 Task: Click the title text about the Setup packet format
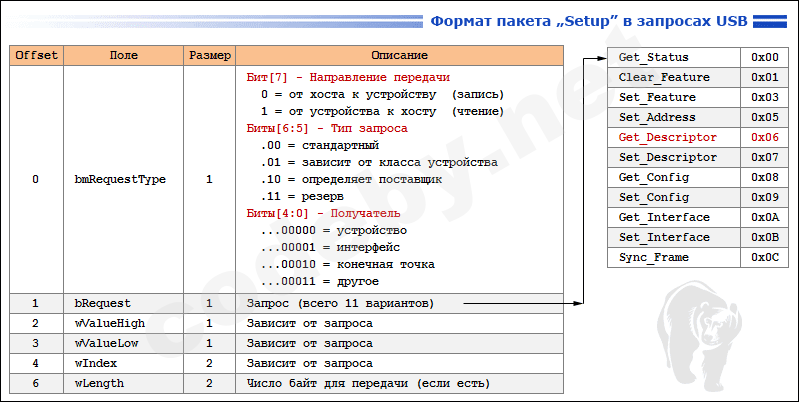(587, 21)
